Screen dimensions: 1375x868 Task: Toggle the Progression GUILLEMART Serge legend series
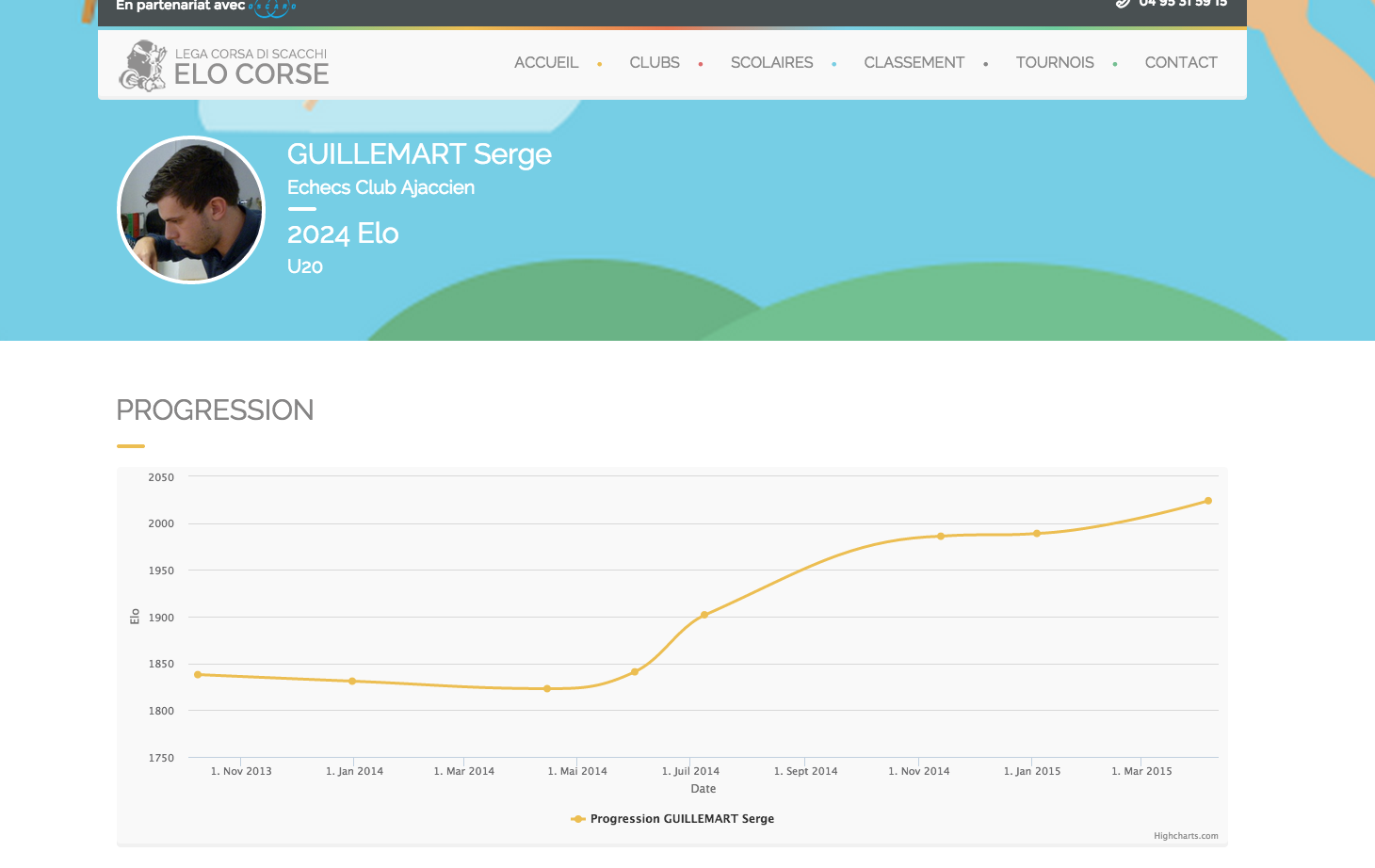point(682,819)
